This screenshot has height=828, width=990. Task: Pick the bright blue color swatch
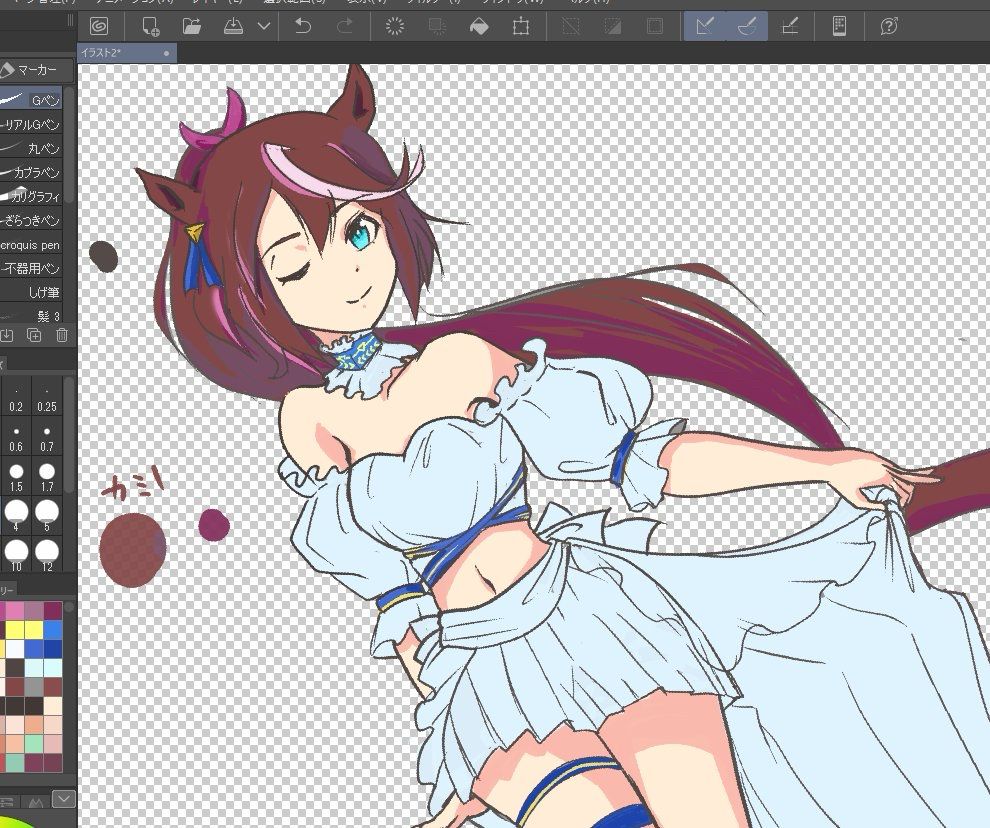pos(52,630)
